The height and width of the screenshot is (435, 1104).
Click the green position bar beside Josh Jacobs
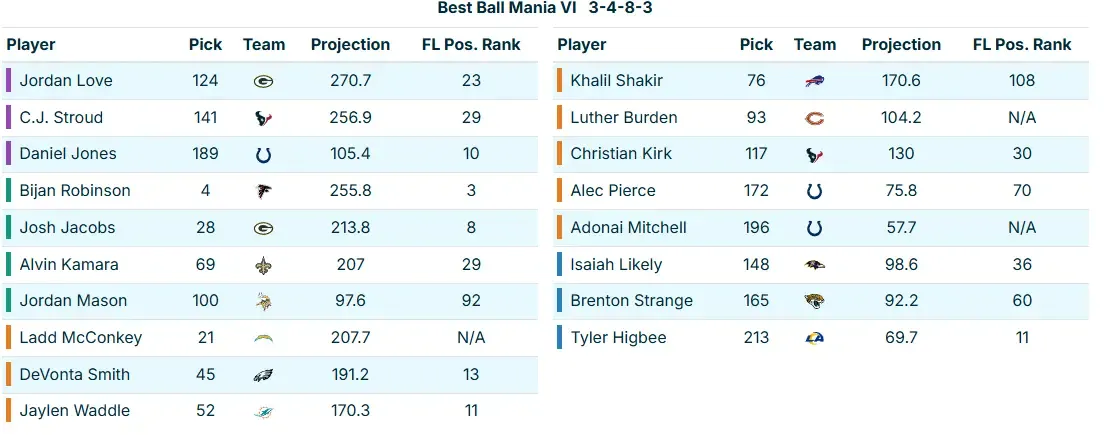(x=9, y=228)
